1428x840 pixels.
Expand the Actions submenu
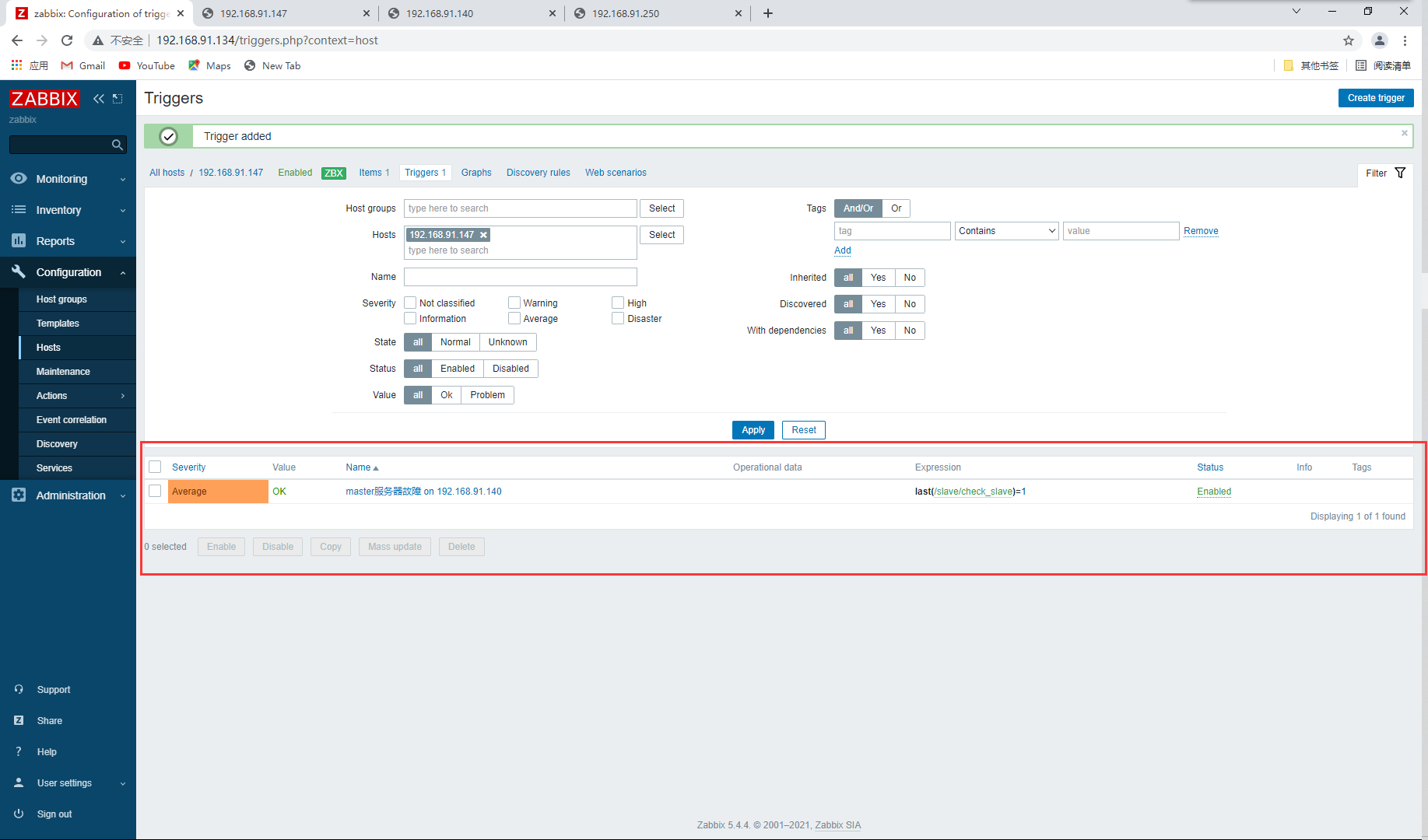[x=123, y=396]
